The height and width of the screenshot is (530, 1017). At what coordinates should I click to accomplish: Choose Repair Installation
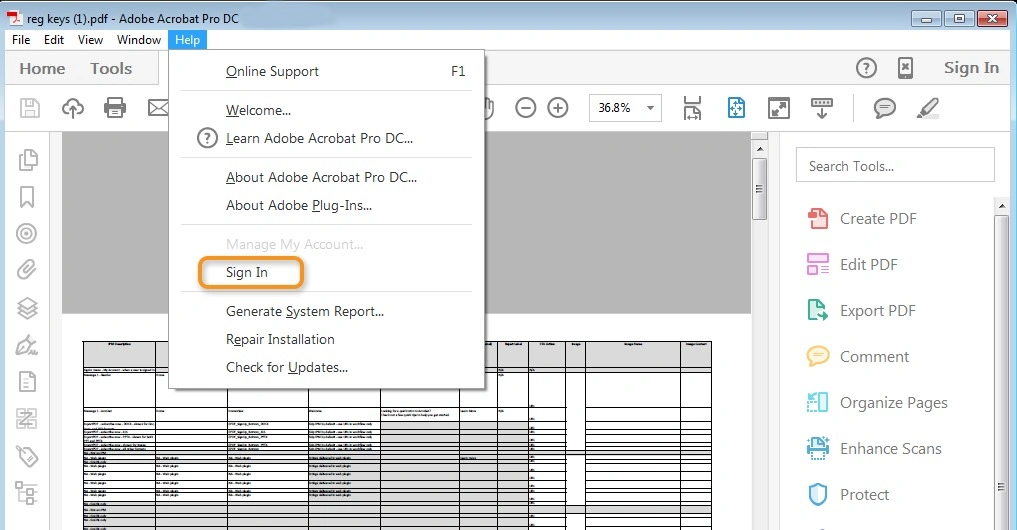(x=326, y=339)
